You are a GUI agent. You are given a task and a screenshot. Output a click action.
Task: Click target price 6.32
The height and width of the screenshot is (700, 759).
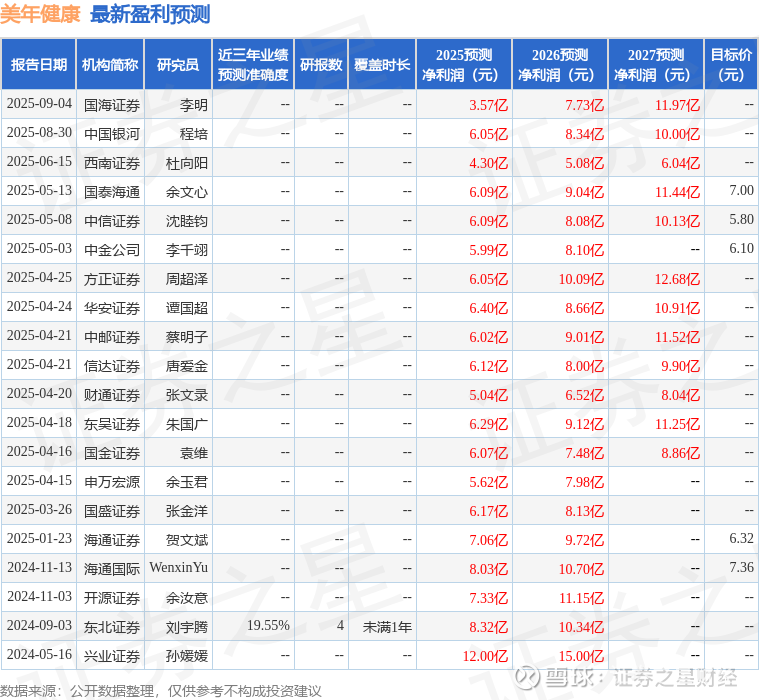(741, 538)
